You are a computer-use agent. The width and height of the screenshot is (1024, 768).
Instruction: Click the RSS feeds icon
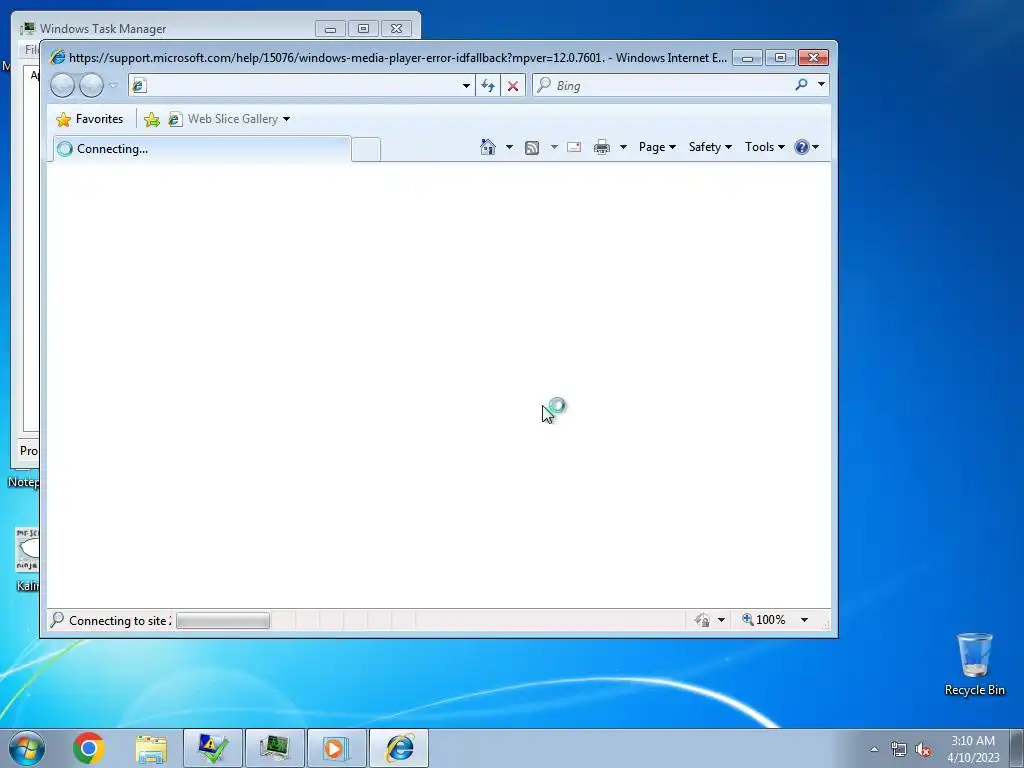click(532, 148)
